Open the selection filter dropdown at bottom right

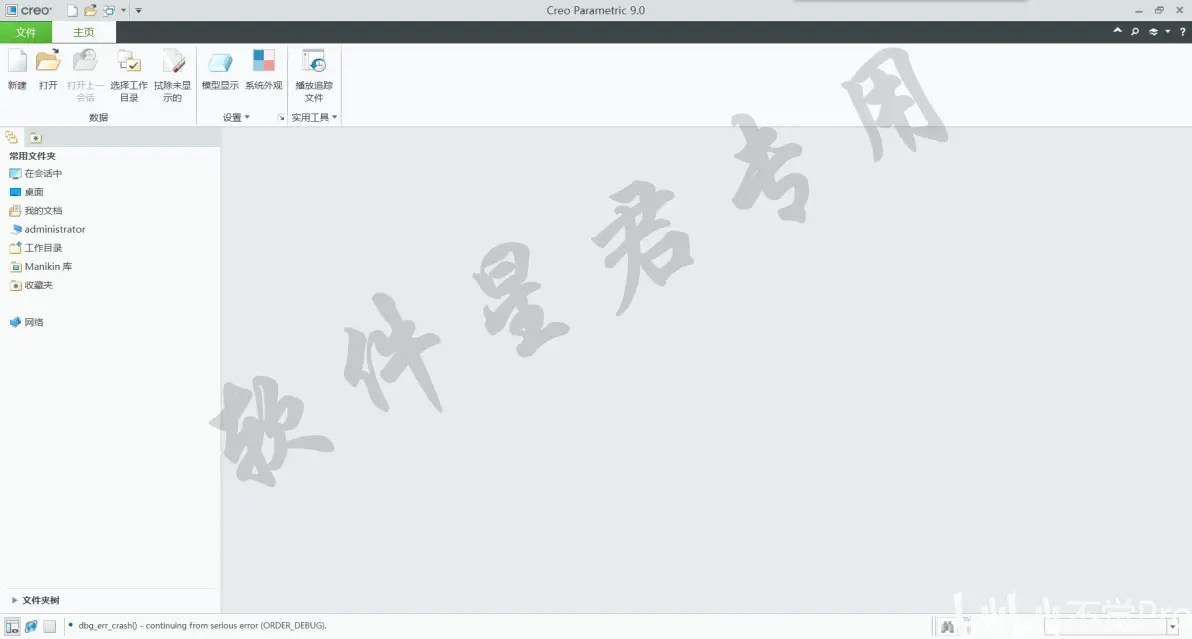click(x=1172, y=627)
